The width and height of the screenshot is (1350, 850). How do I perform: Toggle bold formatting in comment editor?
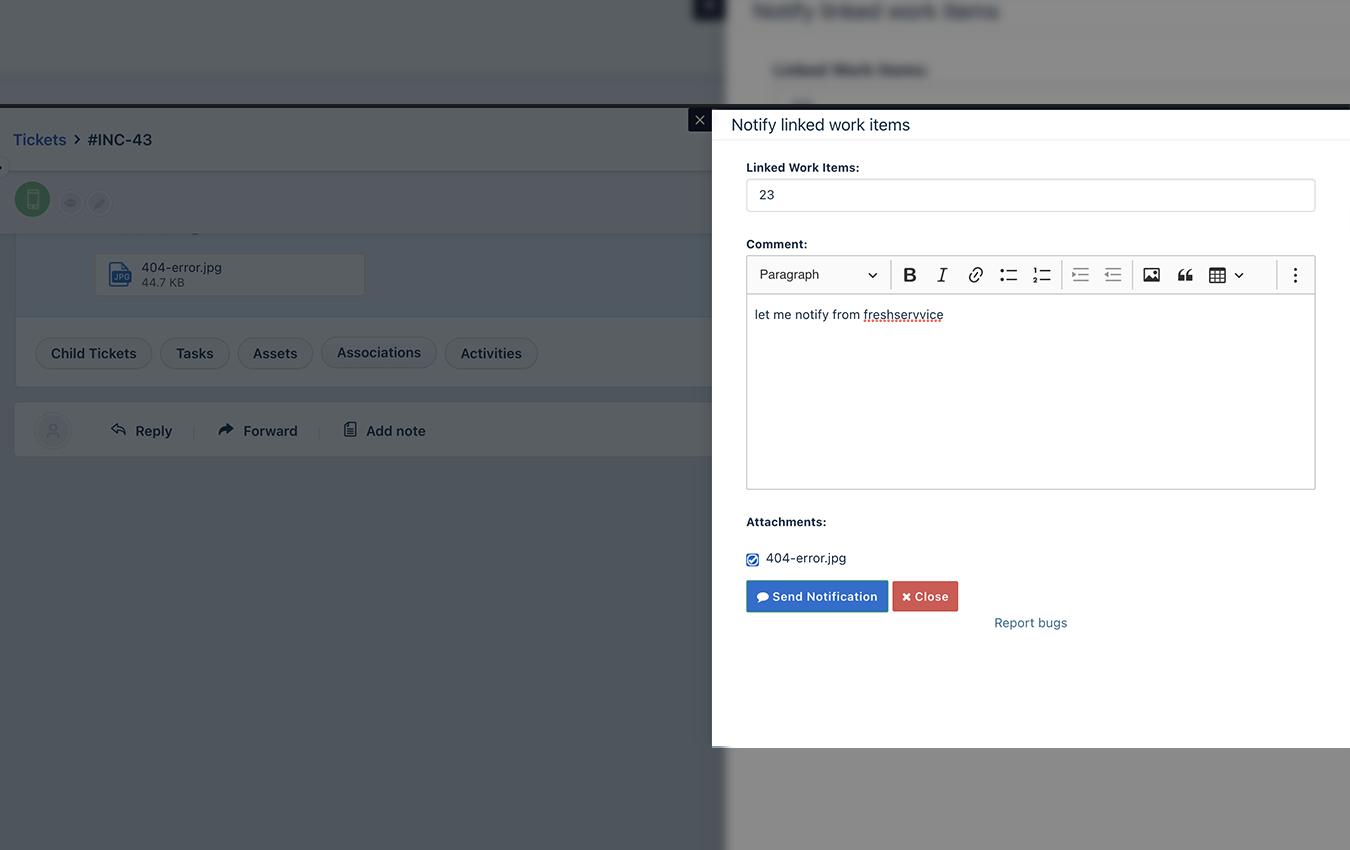(909, 275)
